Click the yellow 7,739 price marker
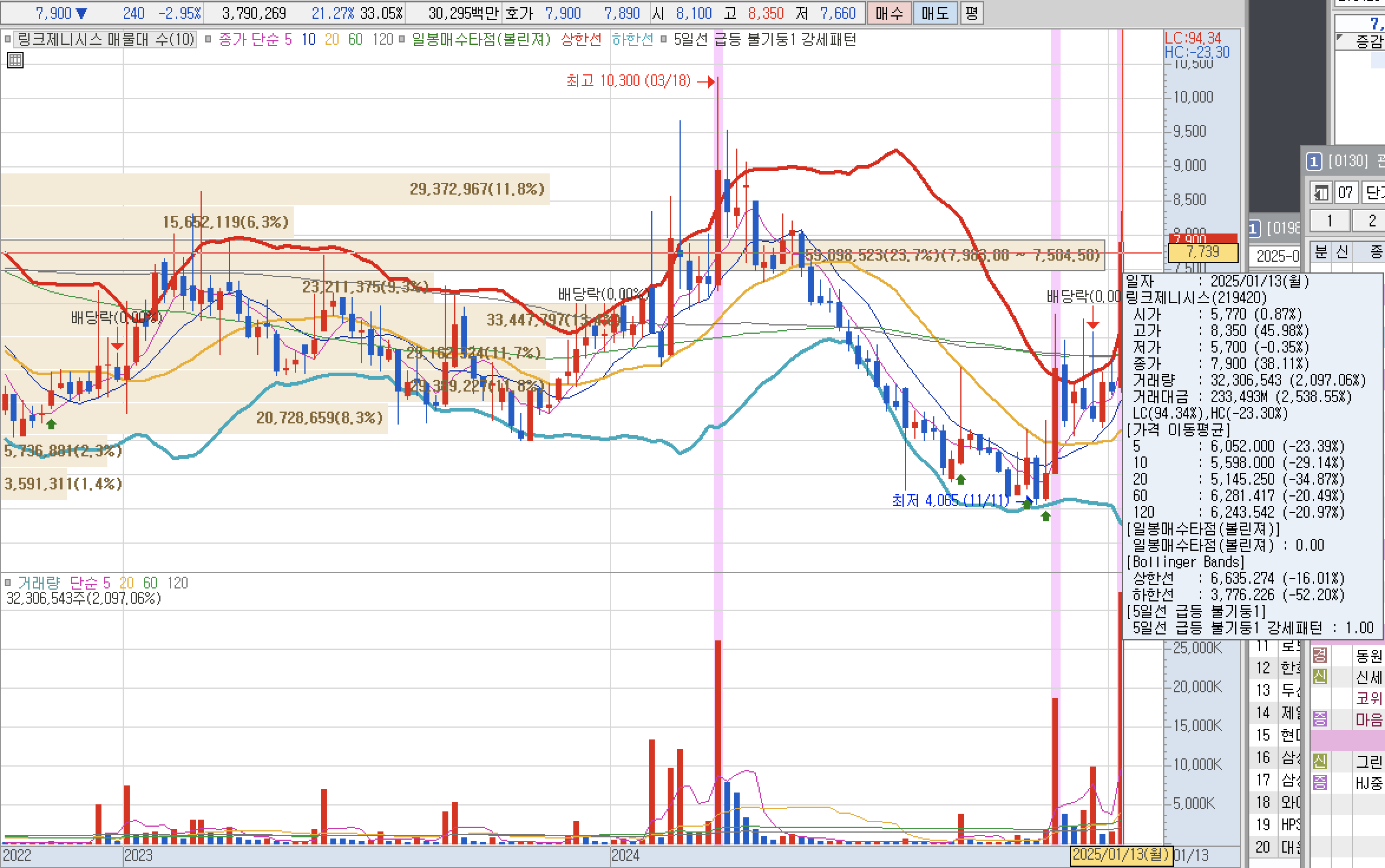1385x868 pixels. pos(1203,252)
